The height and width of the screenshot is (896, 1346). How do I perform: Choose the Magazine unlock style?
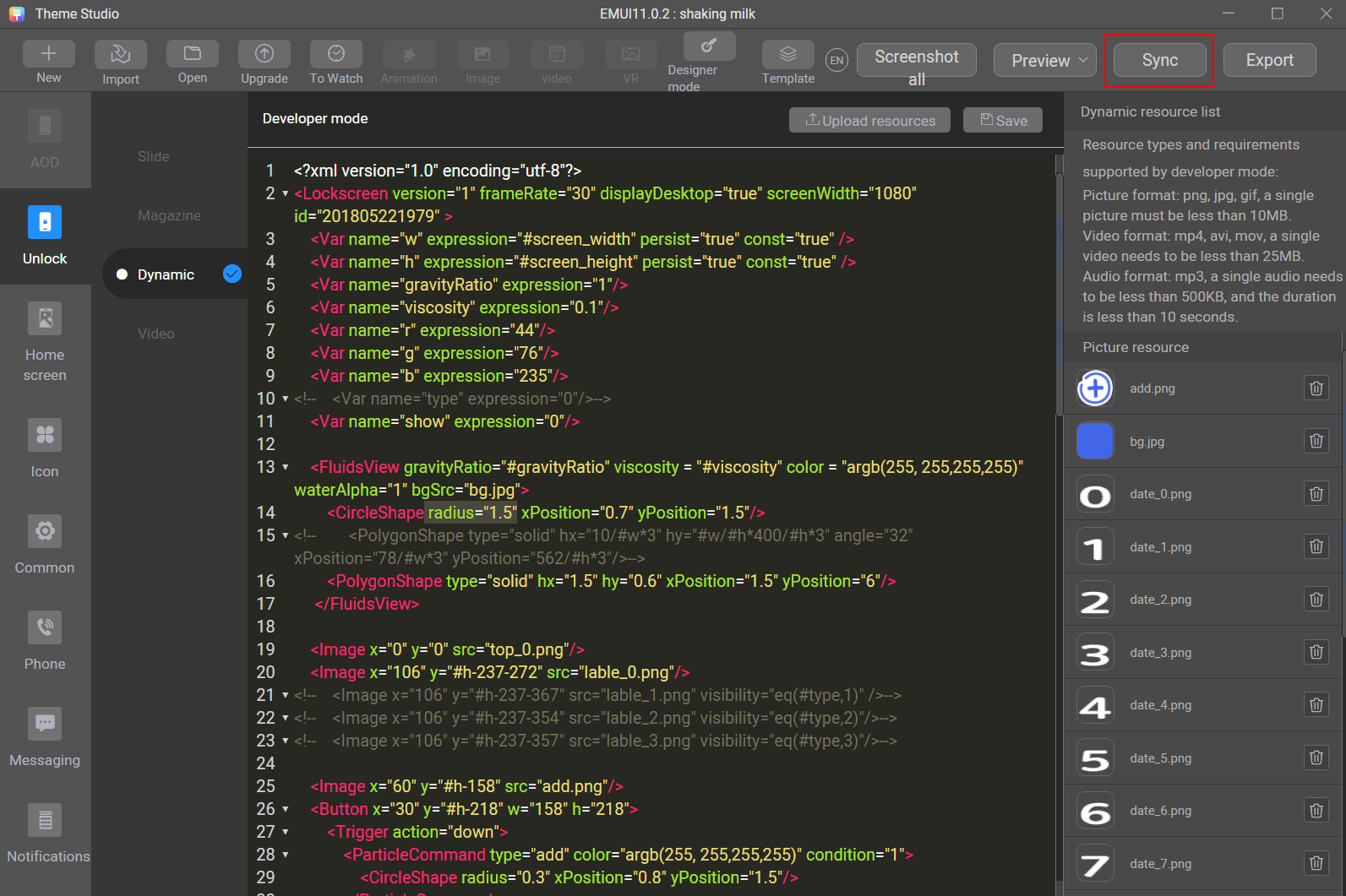tap(169, 215)
